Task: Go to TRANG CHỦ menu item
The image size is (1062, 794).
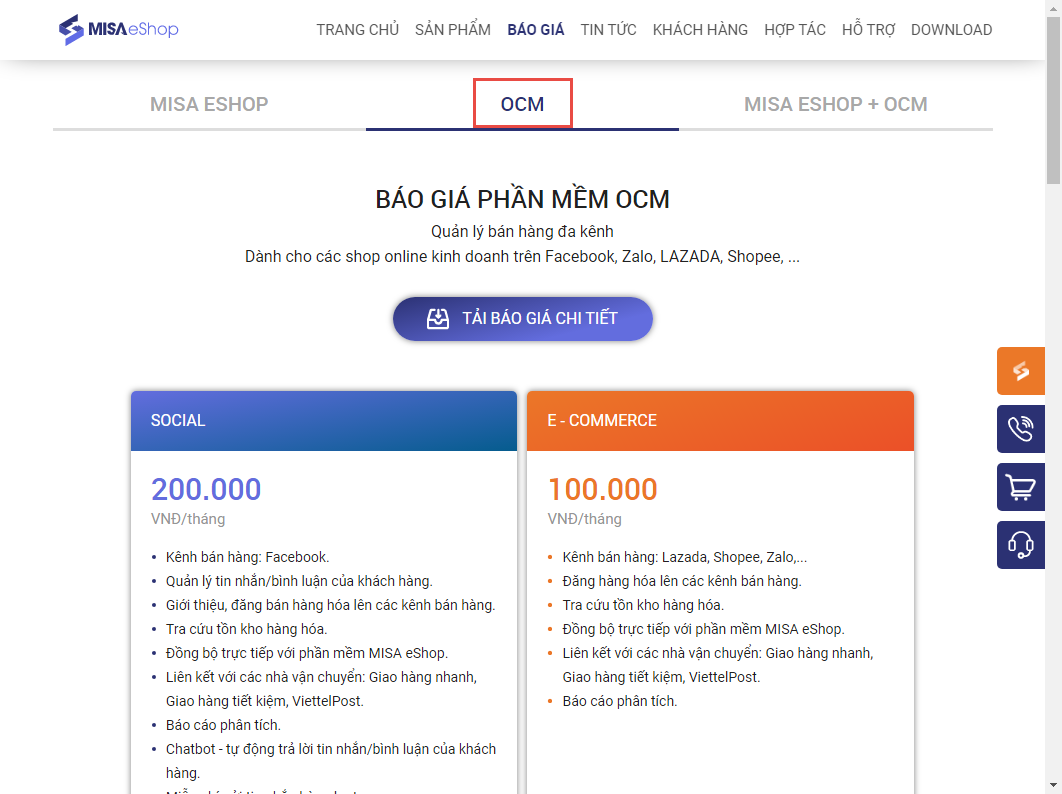Action: 358,30
